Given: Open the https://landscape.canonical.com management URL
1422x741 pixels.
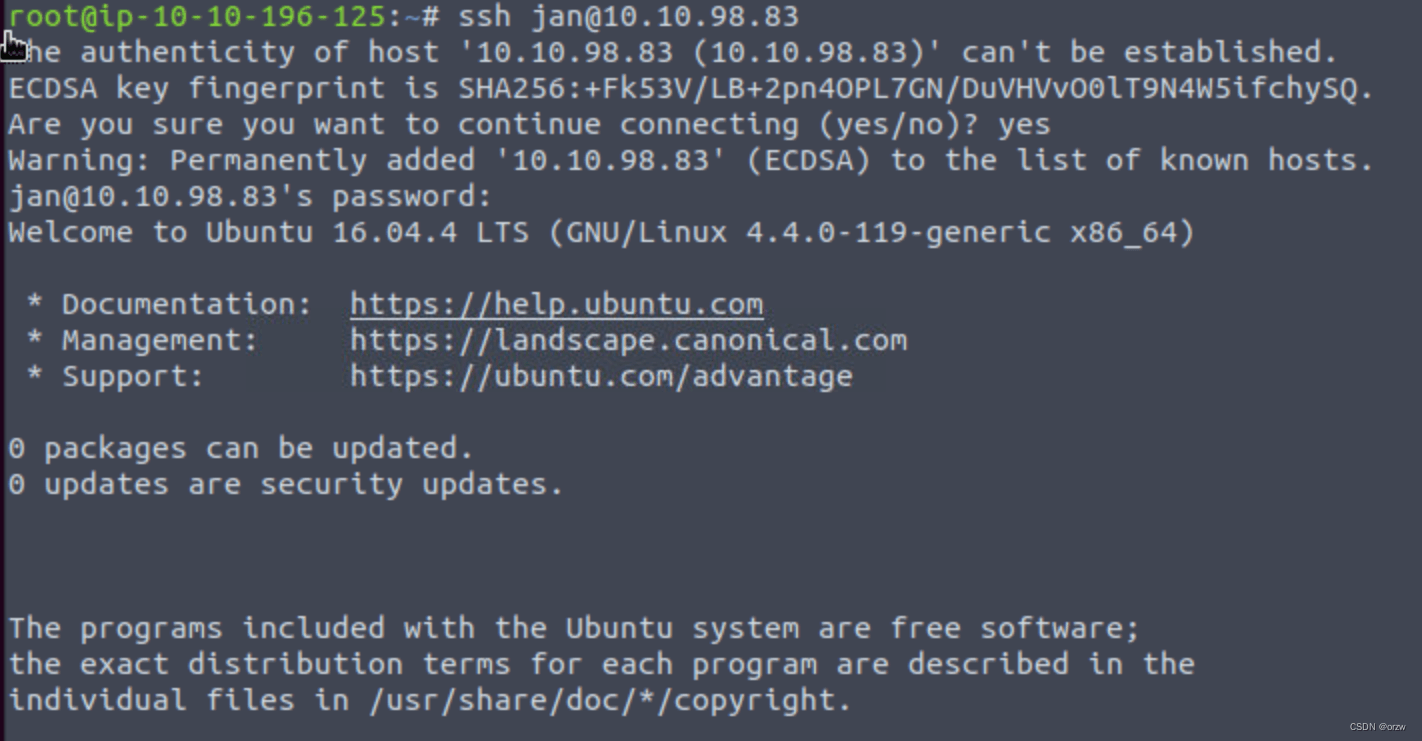Looking at the screenshot, I should (628, 340).
